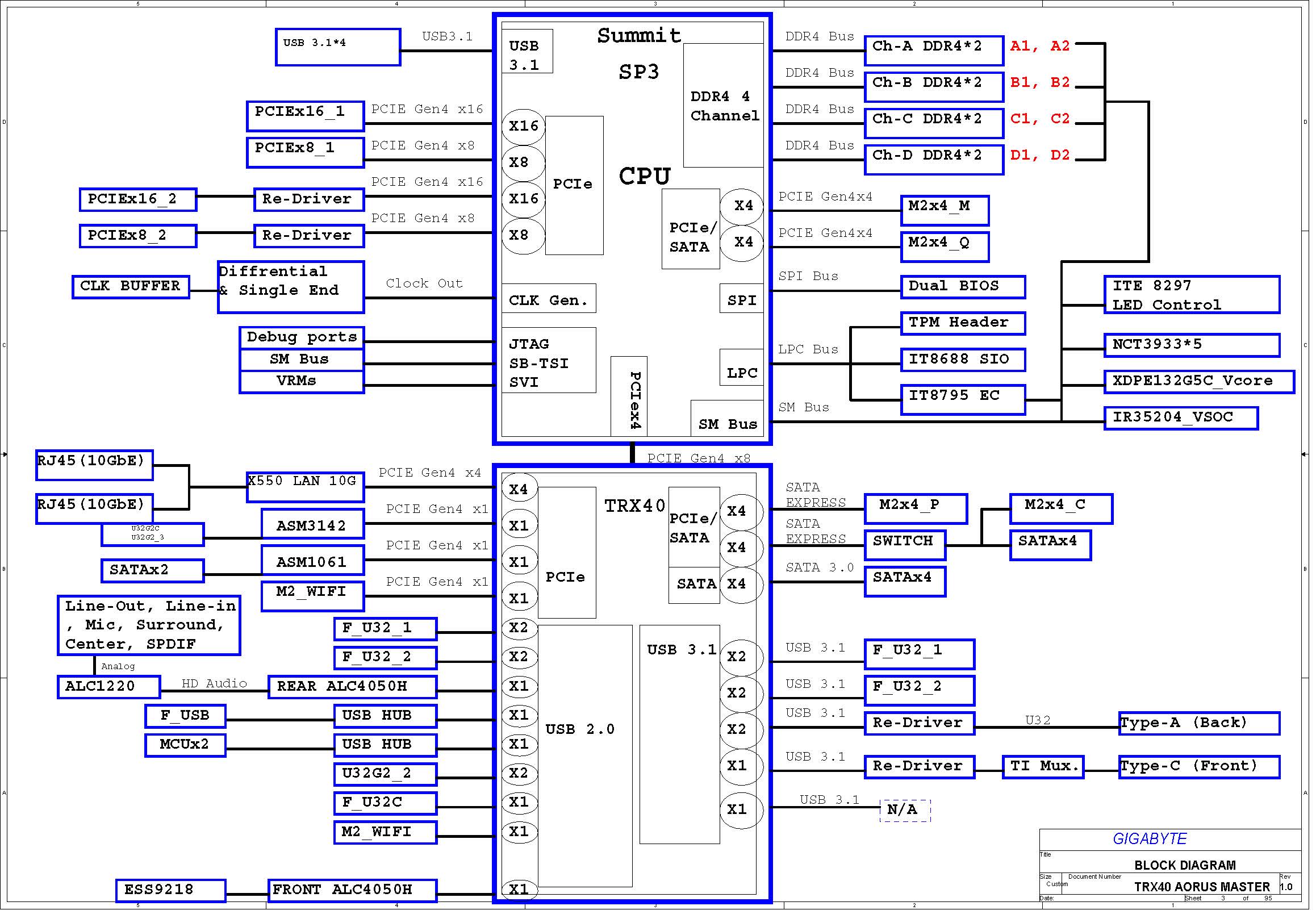
Task: Click the TRX40 AORUS MASTER document number
Action: point(1202,888)
